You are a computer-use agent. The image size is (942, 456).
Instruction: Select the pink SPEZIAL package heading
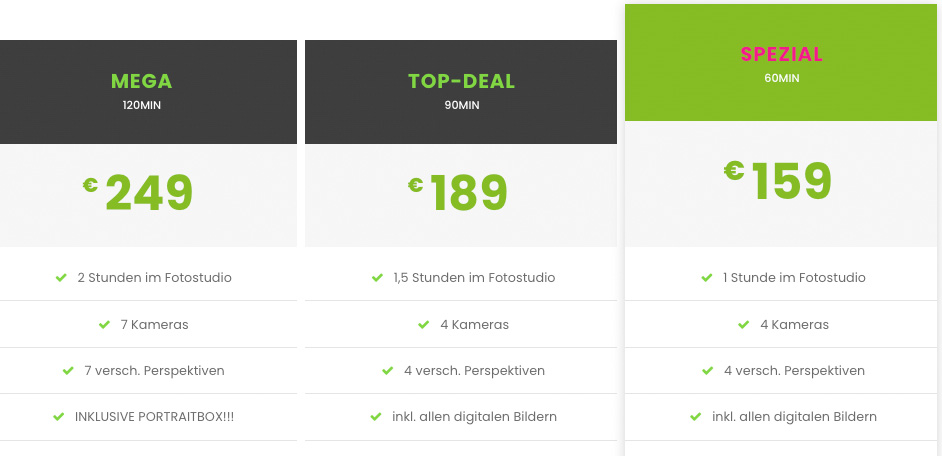pyautogui.click(x=782, y=54)
